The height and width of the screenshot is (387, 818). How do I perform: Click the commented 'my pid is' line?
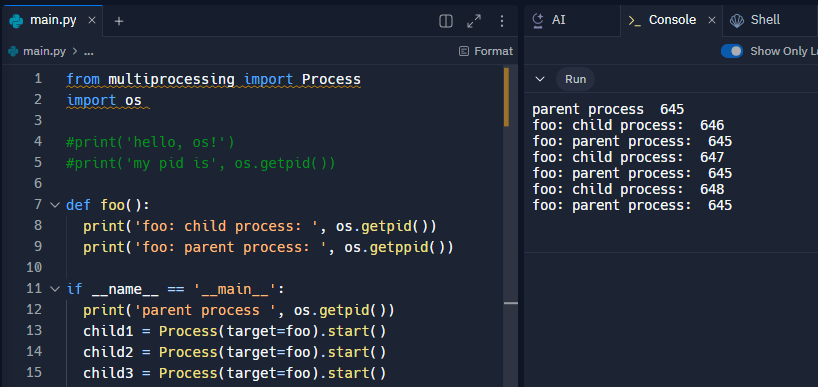tap(201, 163)
